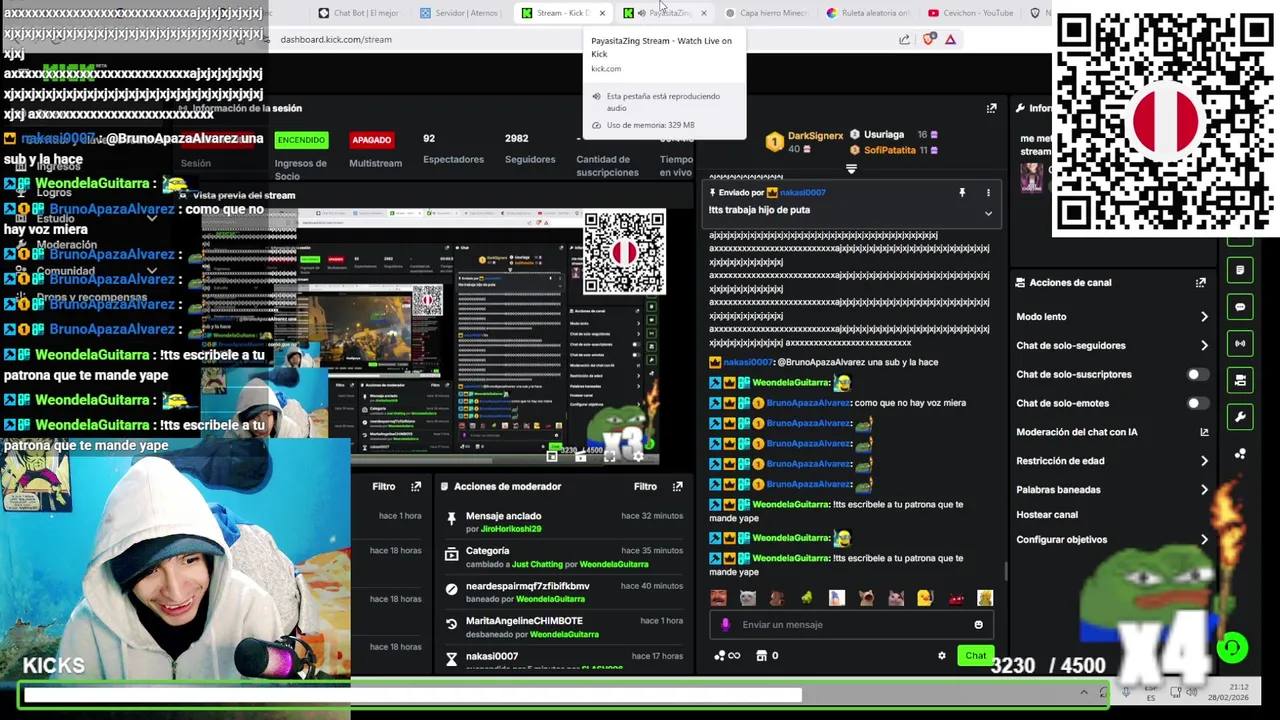Open right sidebar camera icon
The height and width of the screenshot is (720, 1280).
pos(1240,380)
